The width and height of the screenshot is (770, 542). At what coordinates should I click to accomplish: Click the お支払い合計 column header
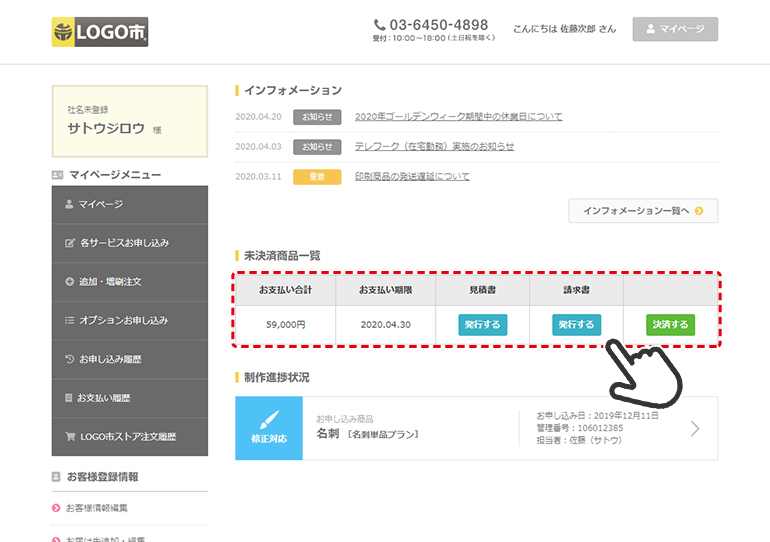point(286,290)
